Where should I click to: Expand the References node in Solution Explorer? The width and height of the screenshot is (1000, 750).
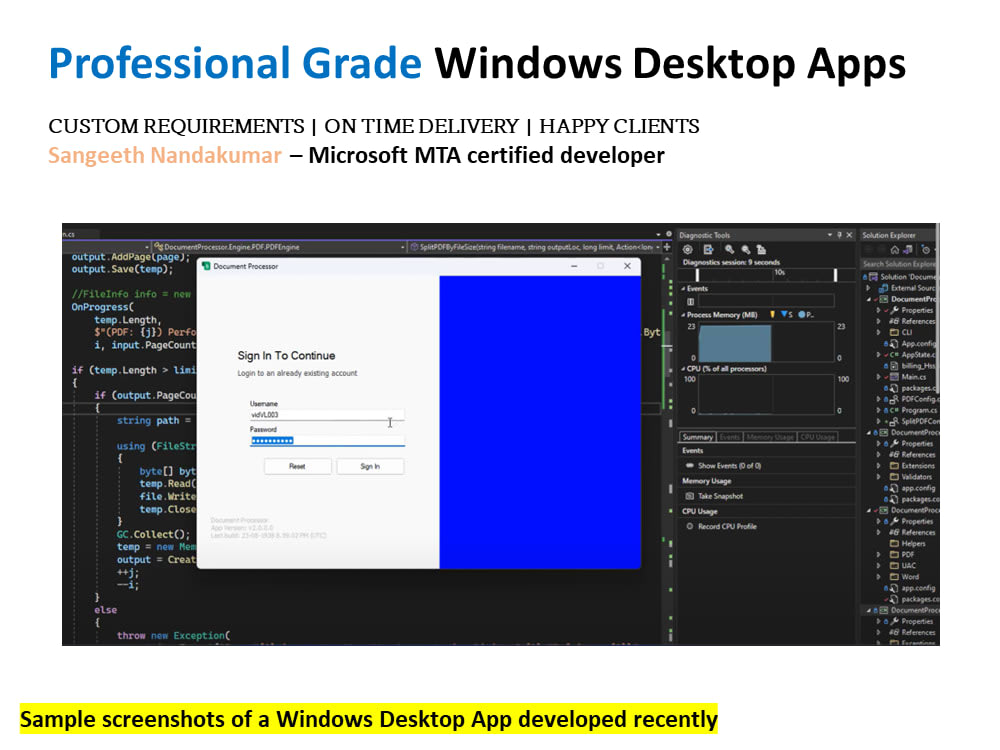tap(878, 321)
